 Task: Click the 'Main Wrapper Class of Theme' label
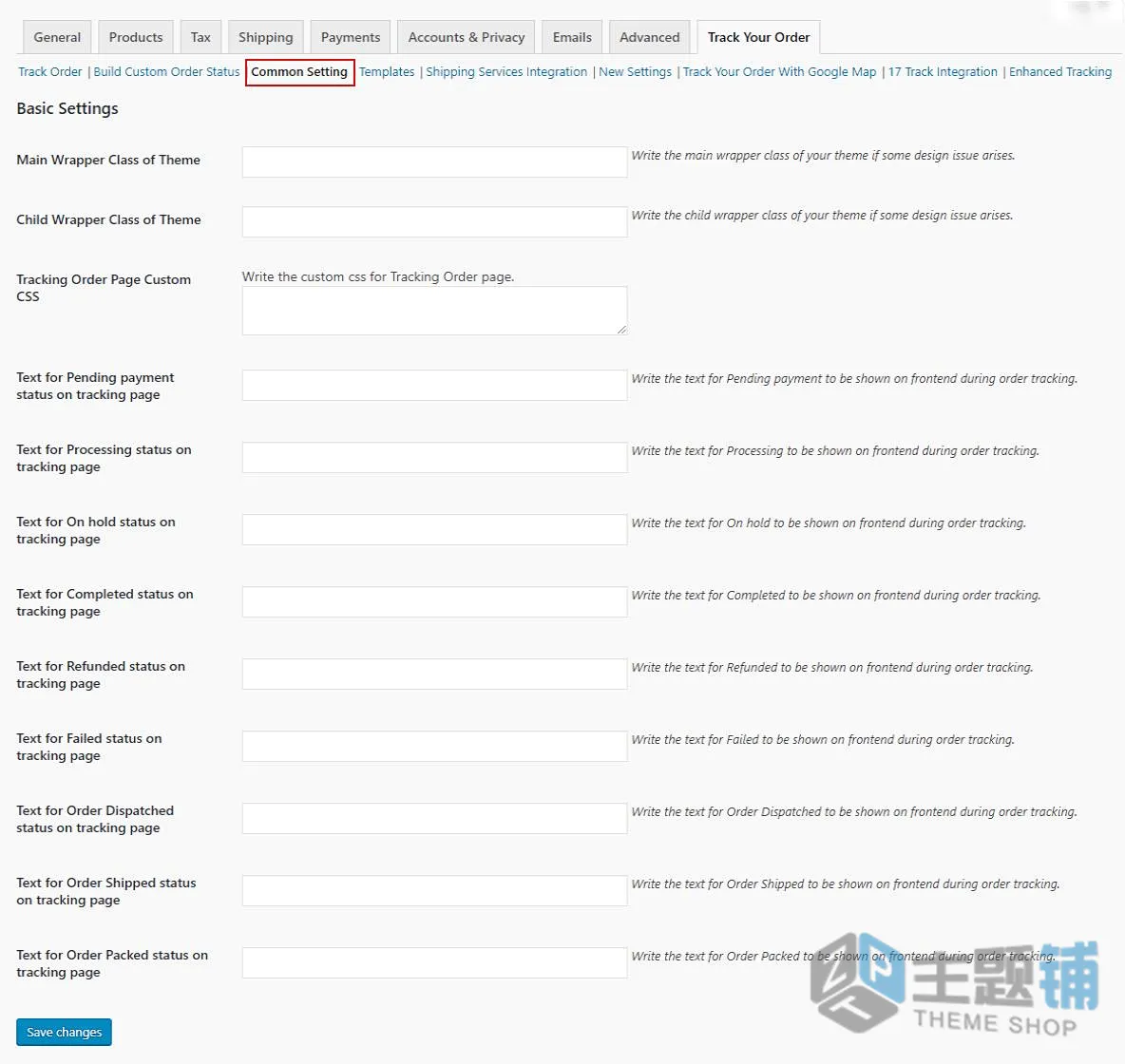click(x=108, y=160)
